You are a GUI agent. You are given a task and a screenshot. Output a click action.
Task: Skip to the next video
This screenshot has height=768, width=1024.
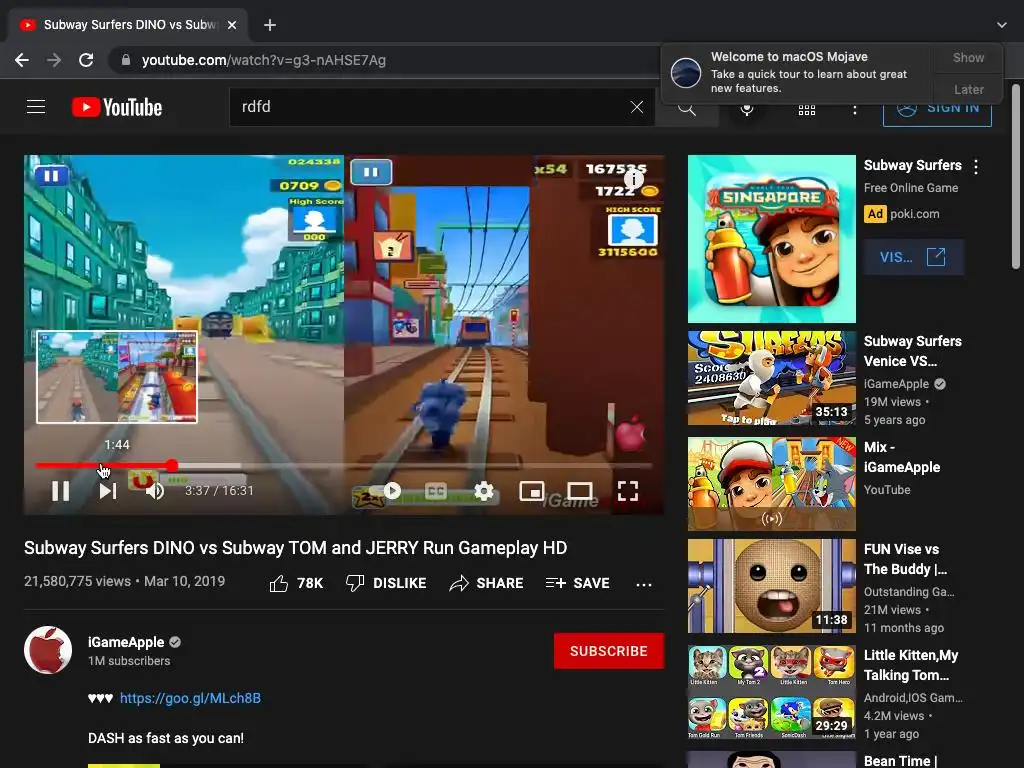point(108,490)
